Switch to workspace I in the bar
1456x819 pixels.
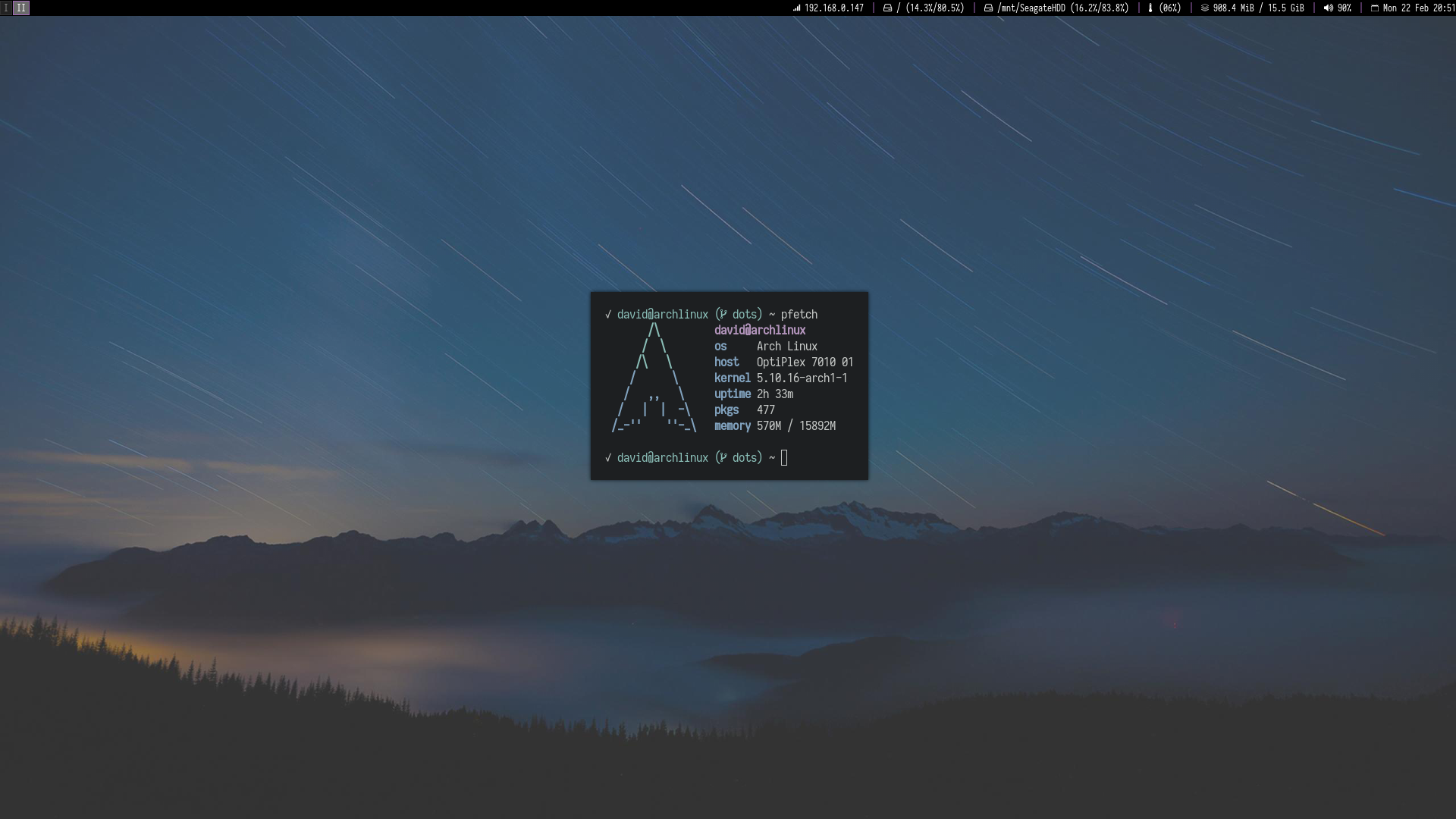point(6,8)
